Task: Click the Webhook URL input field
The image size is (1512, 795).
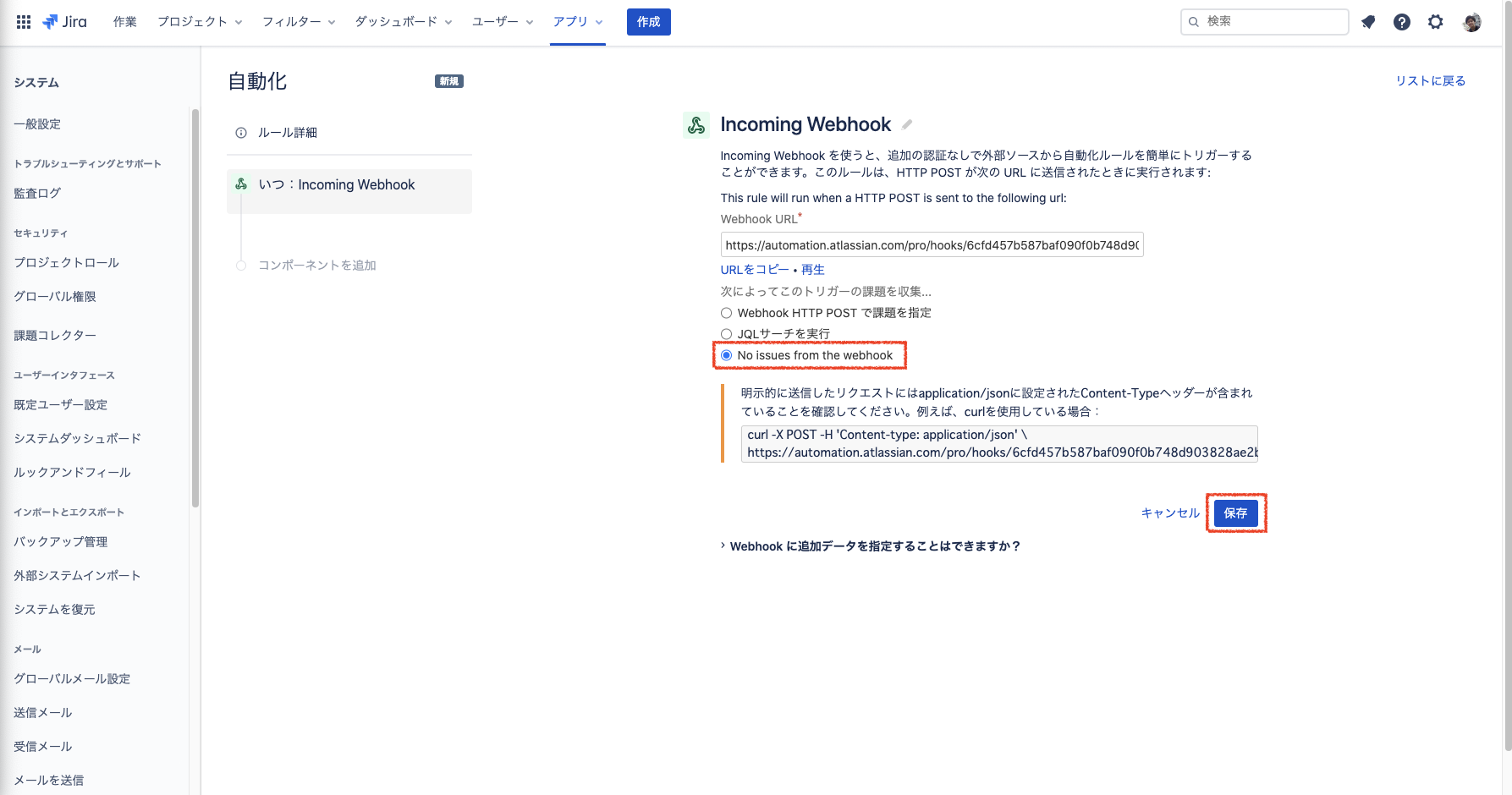Action: [x=932, y=245]
